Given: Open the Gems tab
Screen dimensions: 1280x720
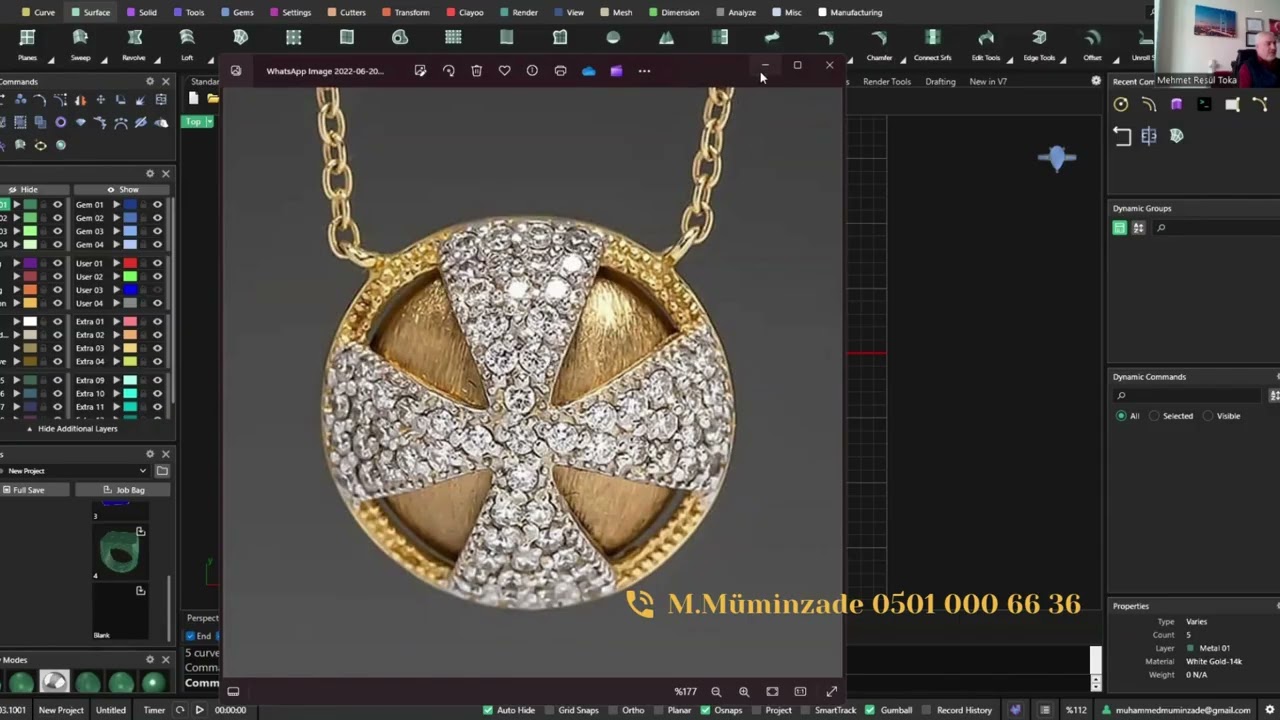Looking at the screenshot, I should click(x=236, y=12).
